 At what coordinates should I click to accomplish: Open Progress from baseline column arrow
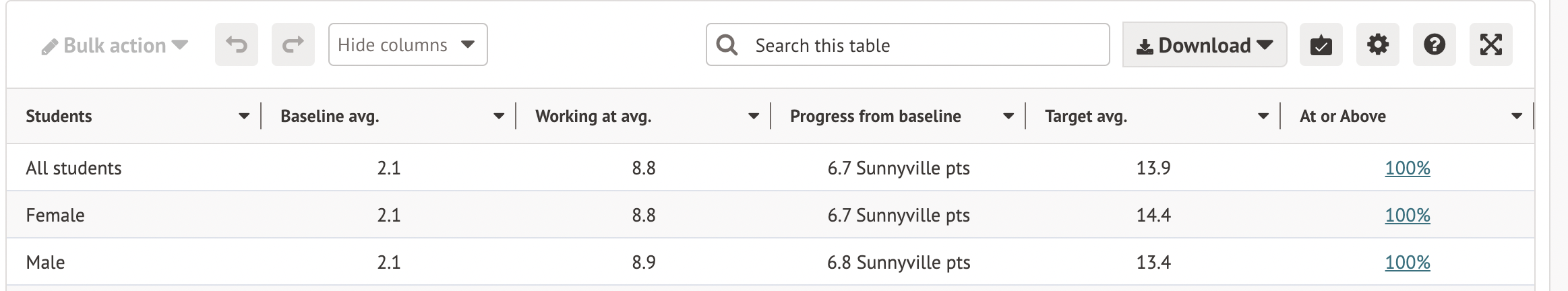click(x=1008, y=117)
